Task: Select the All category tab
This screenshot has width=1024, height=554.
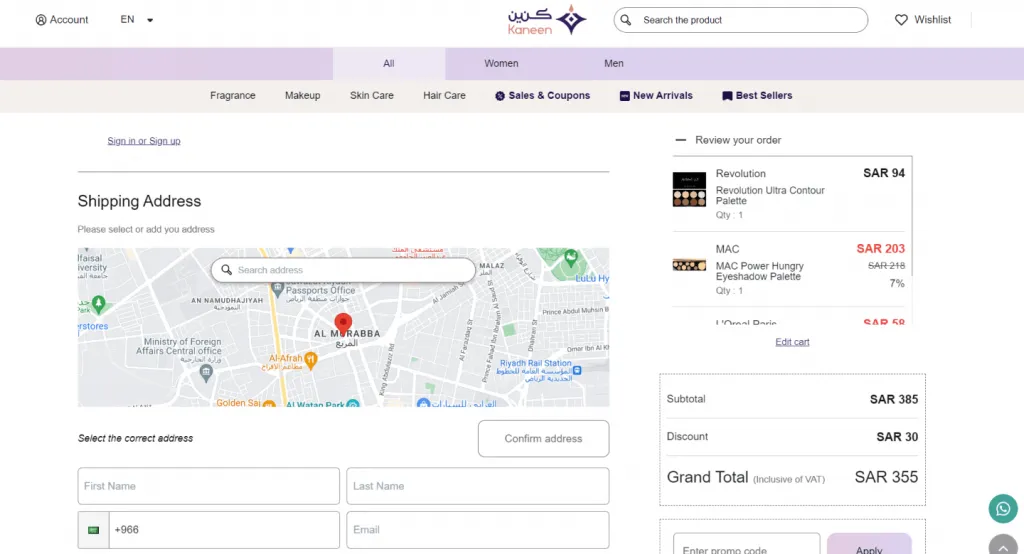Action: [x=389, y=63]
